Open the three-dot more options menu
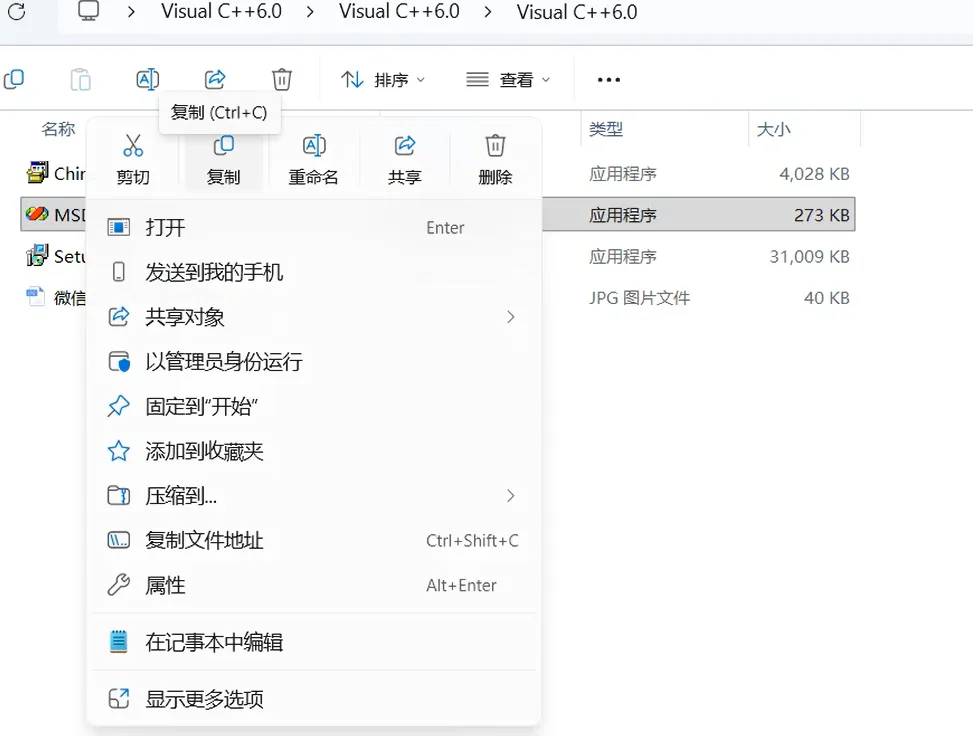Viewport: 973px width, 736px height. coord(609,79)
